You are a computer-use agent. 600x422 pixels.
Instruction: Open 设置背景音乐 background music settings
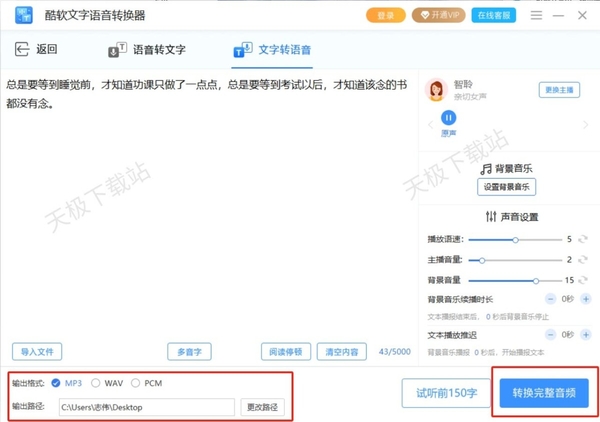tap(506, 187)
